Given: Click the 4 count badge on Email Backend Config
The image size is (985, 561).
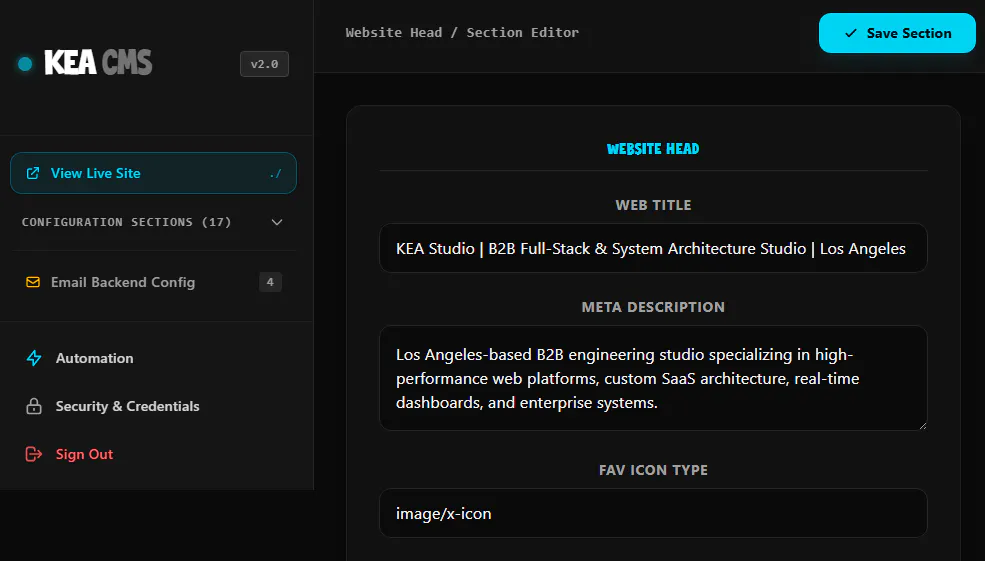Looking at the screenshot, I should (270, 282).
